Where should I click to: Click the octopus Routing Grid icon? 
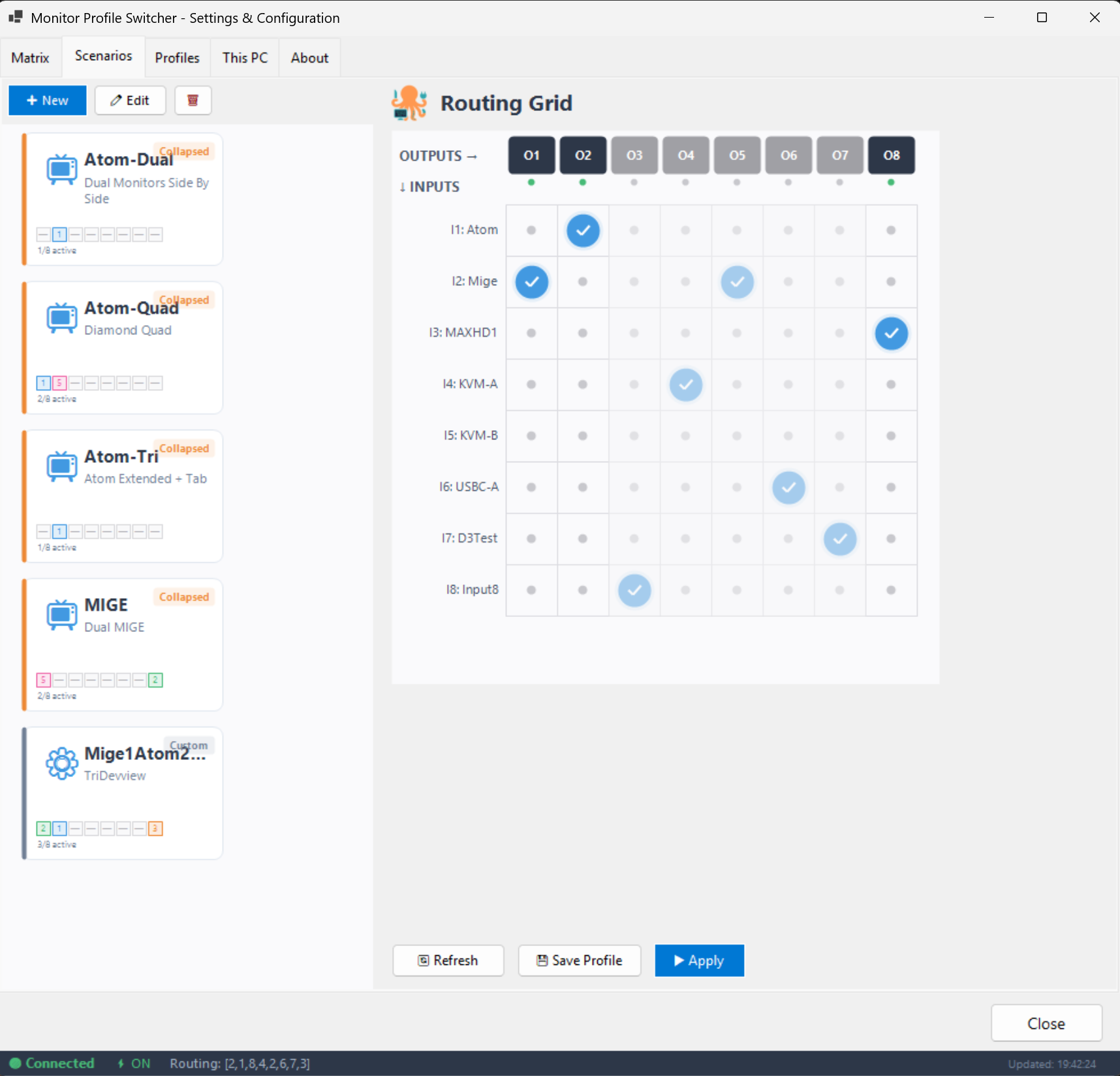point(409,103)
